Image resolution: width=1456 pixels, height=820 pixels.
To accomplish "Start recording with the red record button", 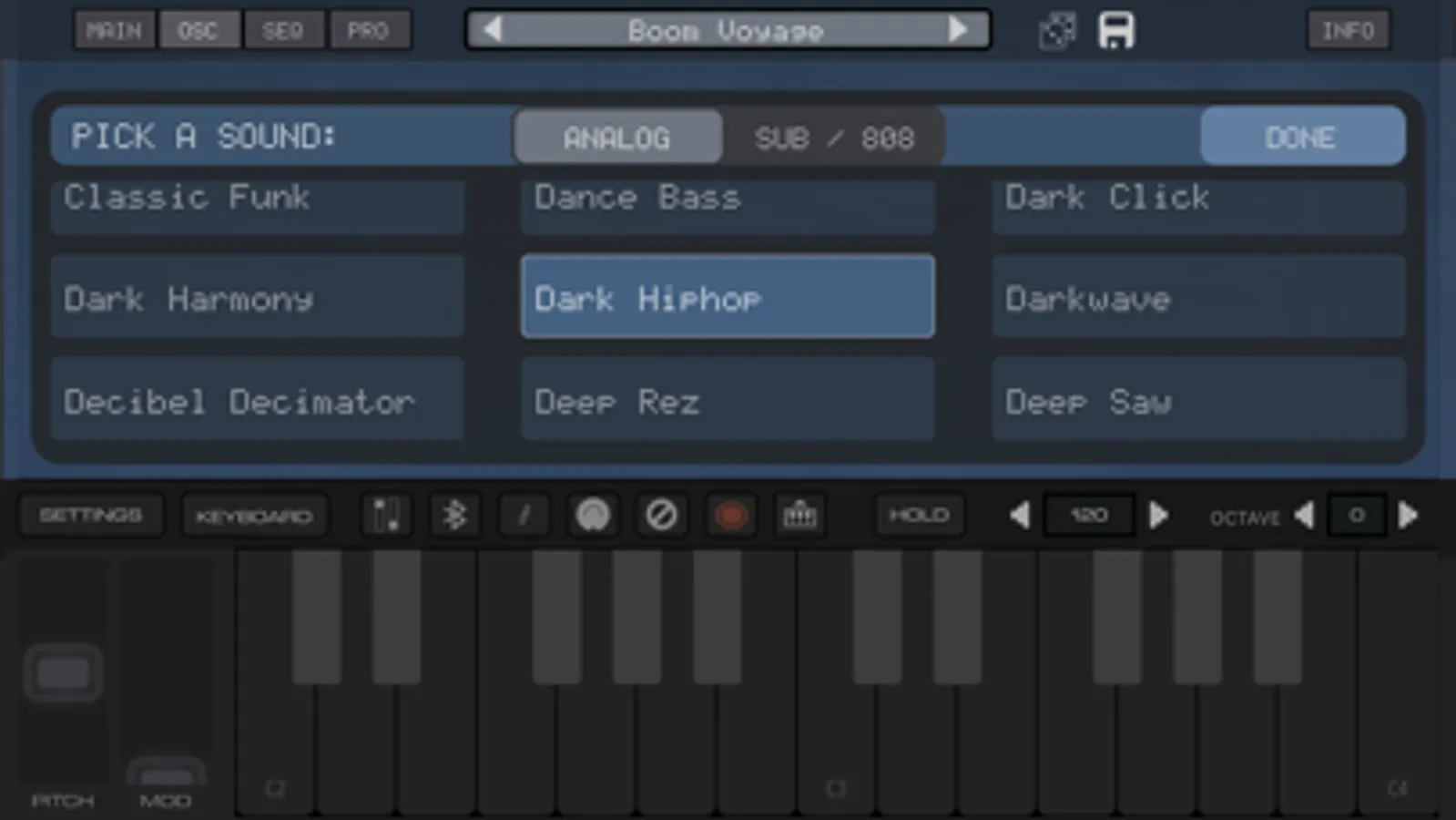I will [731, 516].
